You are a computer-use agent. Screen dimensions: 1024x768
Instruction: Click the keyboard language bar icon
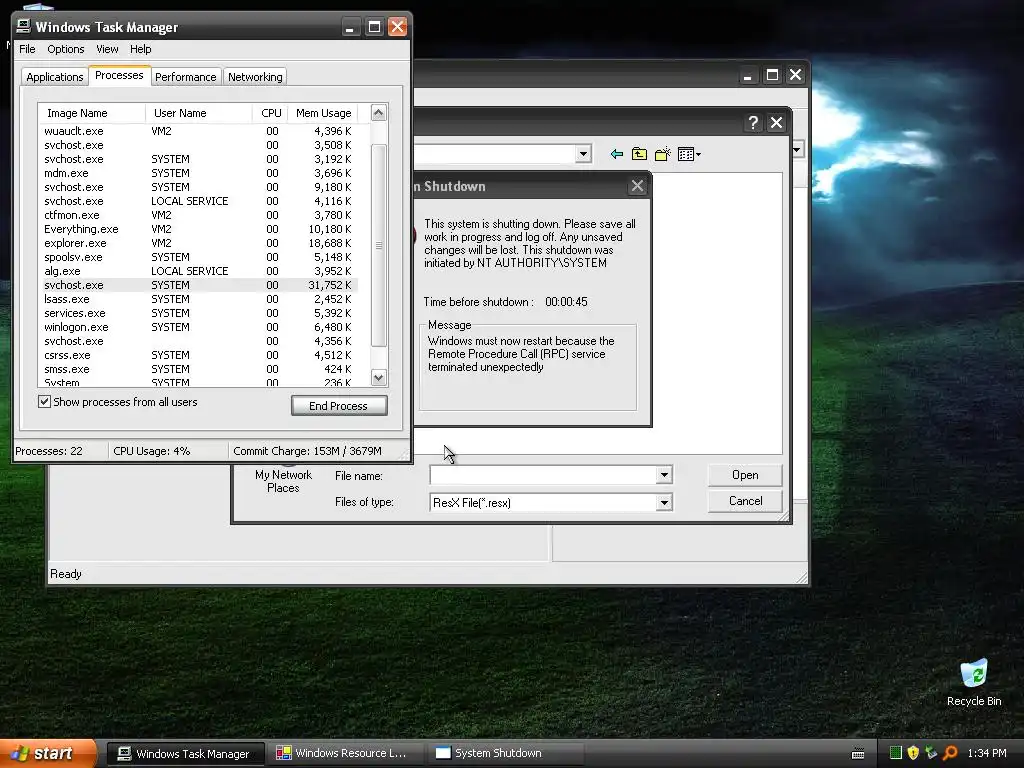(x=858, y=754)
